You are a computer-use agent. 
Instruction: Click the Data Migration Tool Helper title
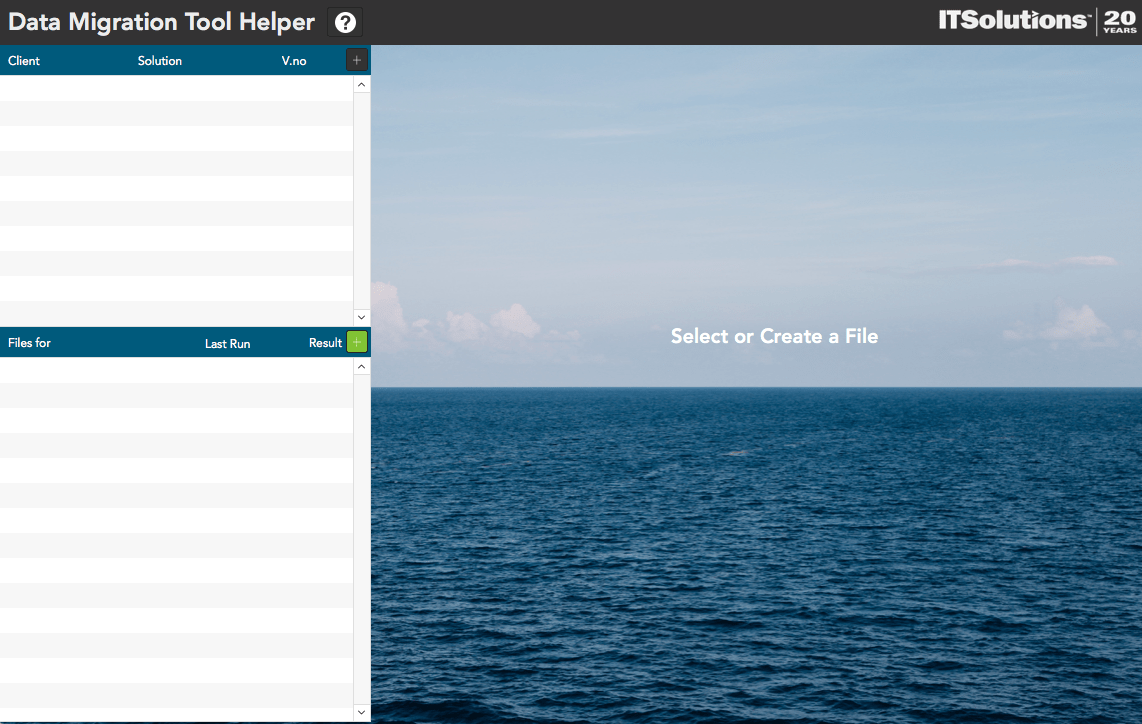[x=161, y=23]
